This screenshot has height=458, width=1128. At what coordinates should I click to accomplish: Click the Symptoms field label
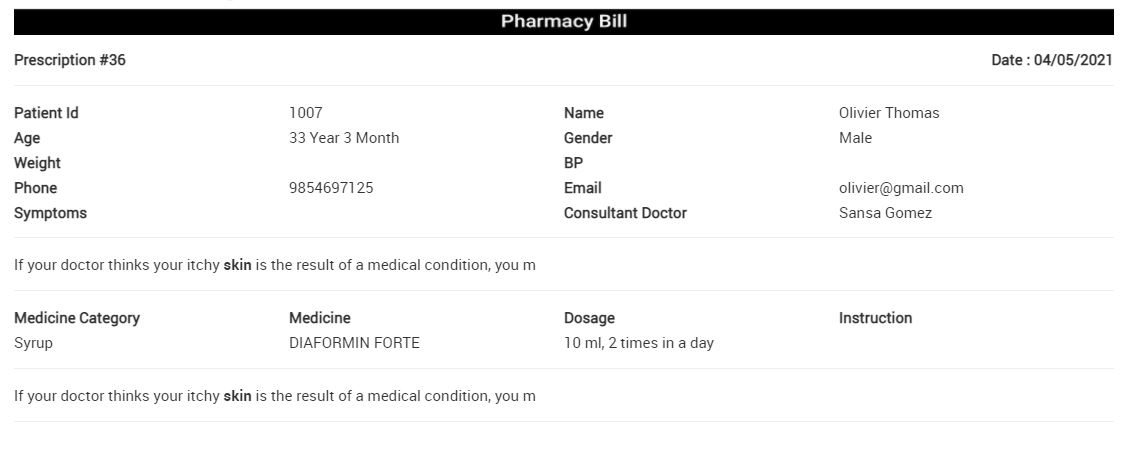50,213
